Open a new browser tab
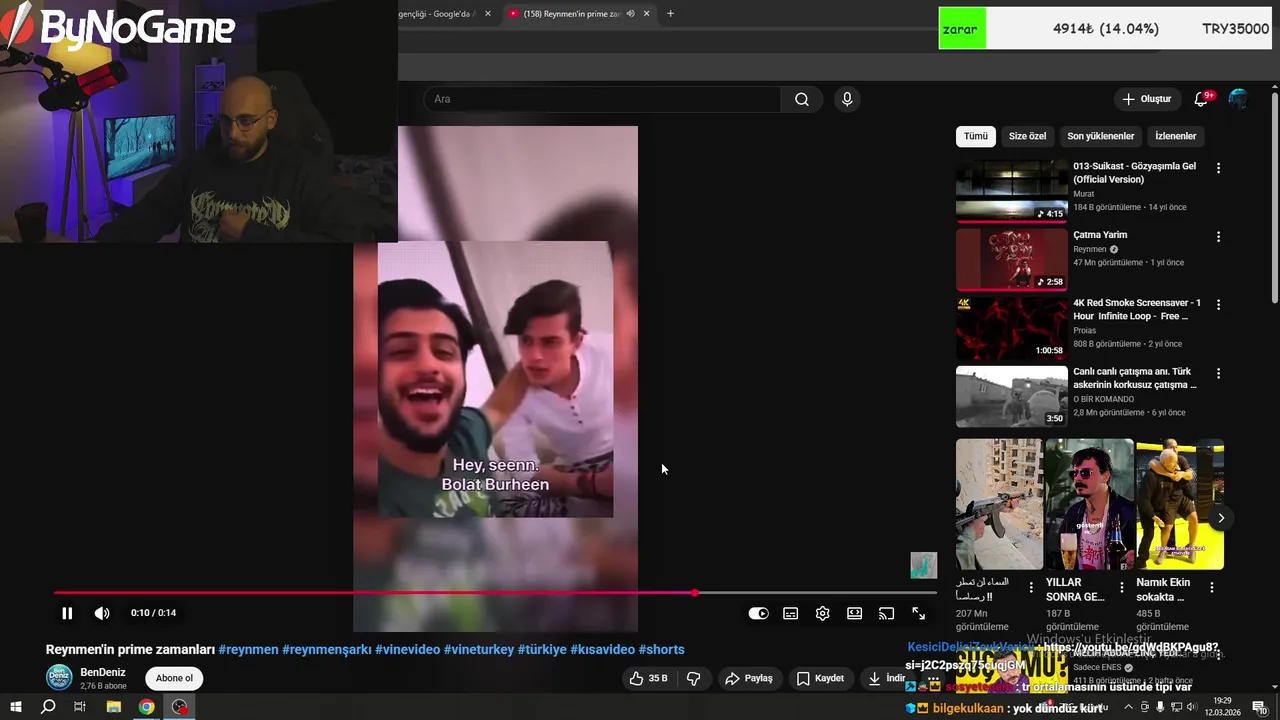 point(670,13)
